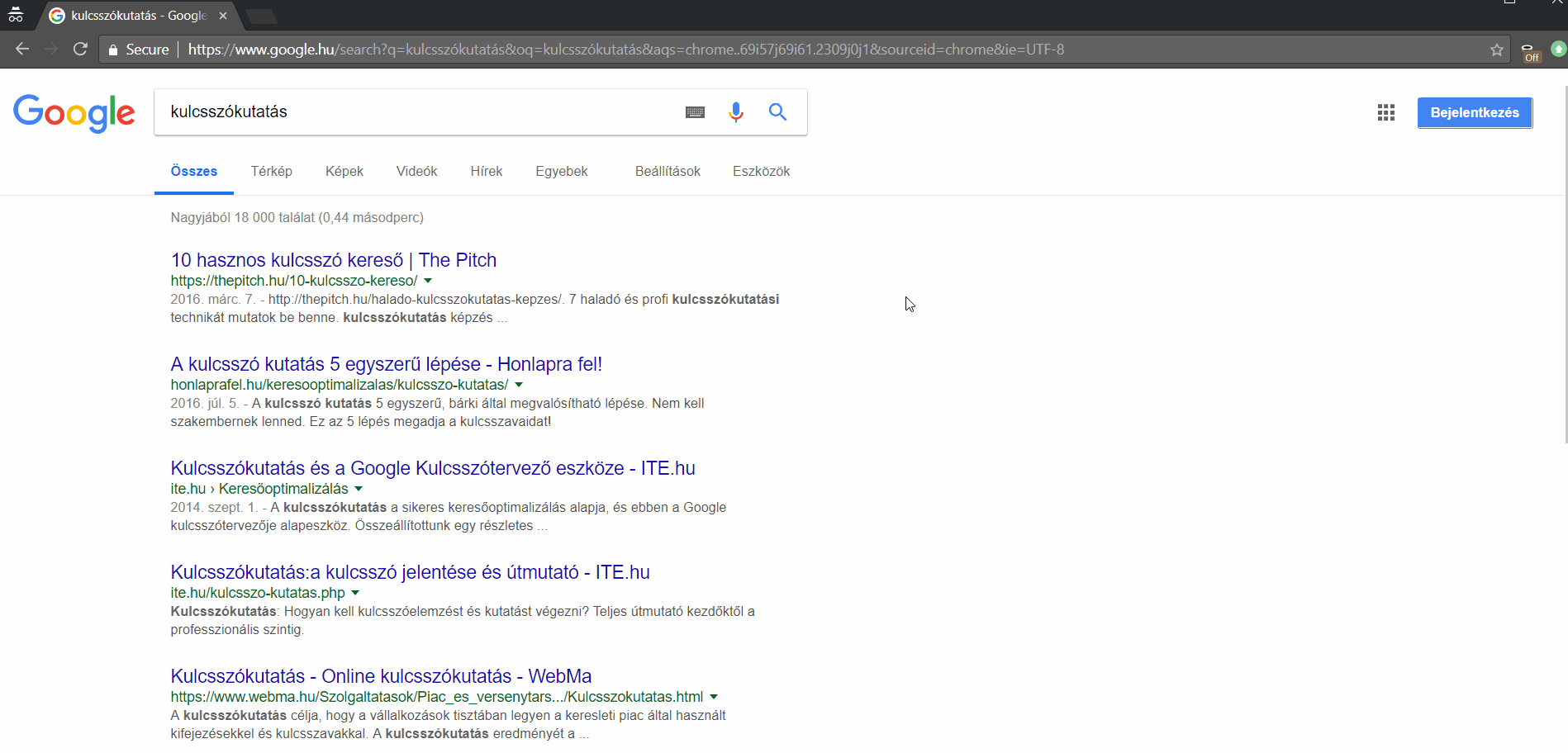This screenshot has height=753, width=1568.
Task: Open the Egyebek menu
Action: (x=562, y=171)
